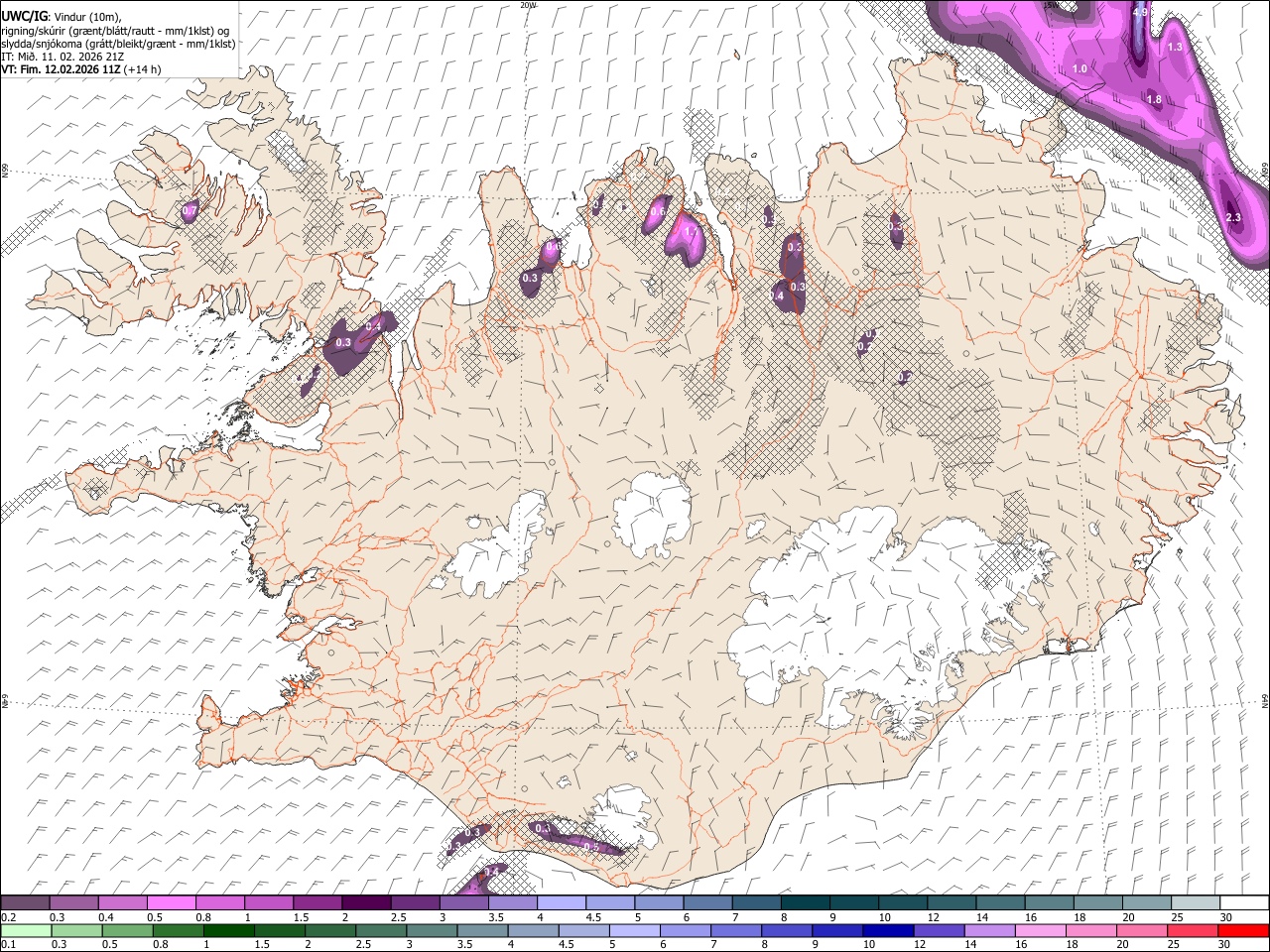Screen dimensions: 1270x952
Task: Click the "0.1" label on the bottom legend row
Action: click(8, 945)
